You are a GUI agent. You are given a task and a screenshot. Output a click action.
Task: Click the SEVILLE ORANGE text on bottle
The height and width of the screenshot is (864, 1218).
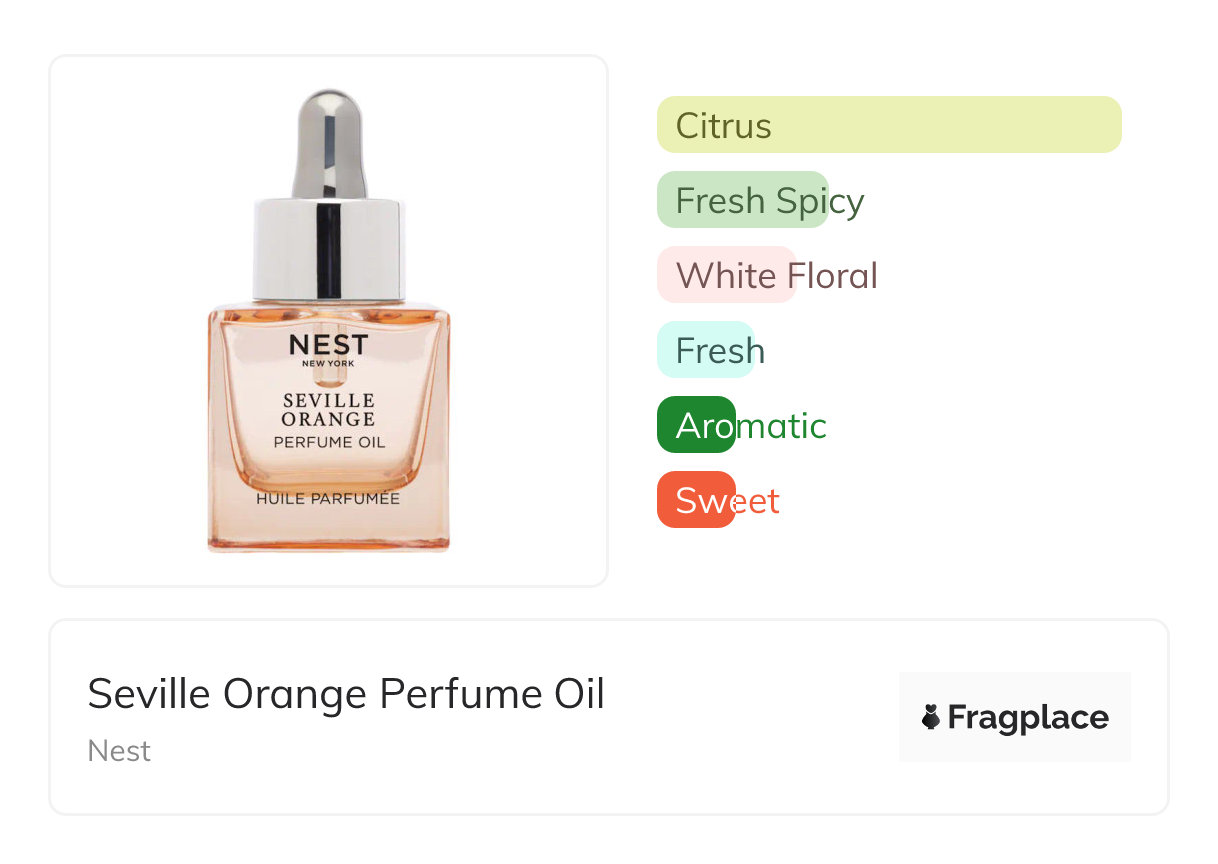point(328,410)
